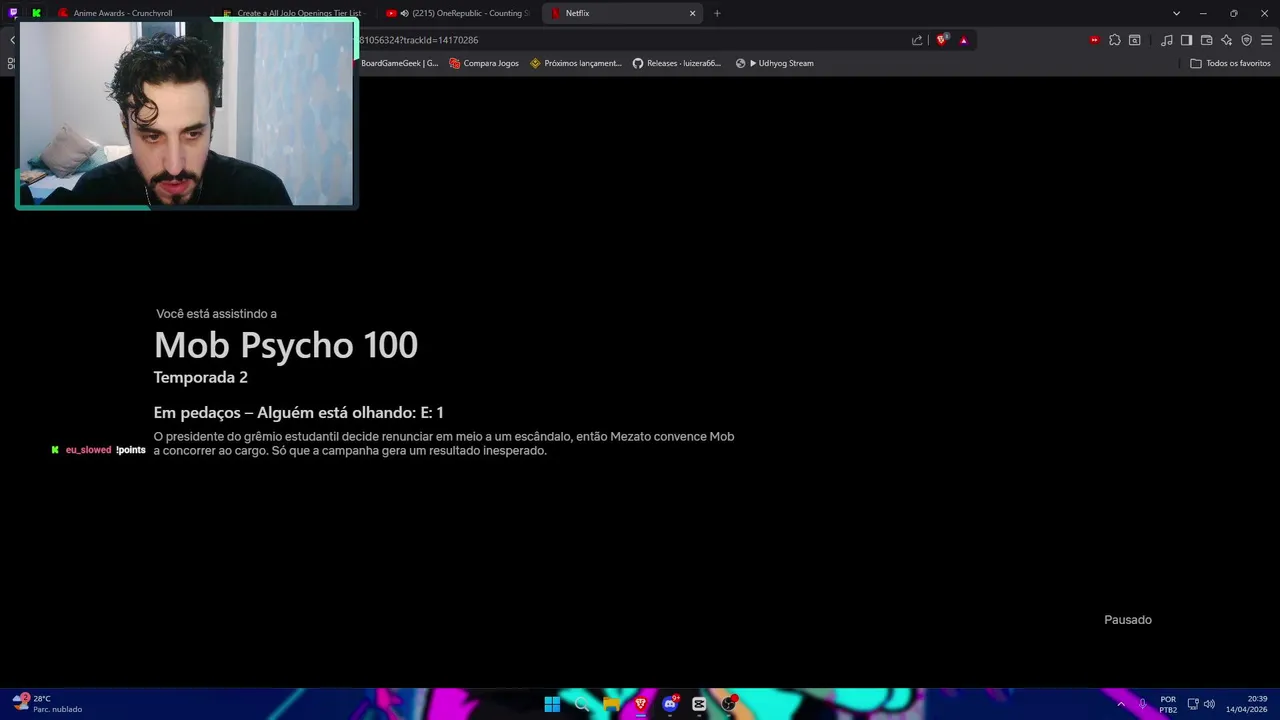Click the Mob Psycho 100 title
Screen dimensions: 1280x720
tap(286, 345)
